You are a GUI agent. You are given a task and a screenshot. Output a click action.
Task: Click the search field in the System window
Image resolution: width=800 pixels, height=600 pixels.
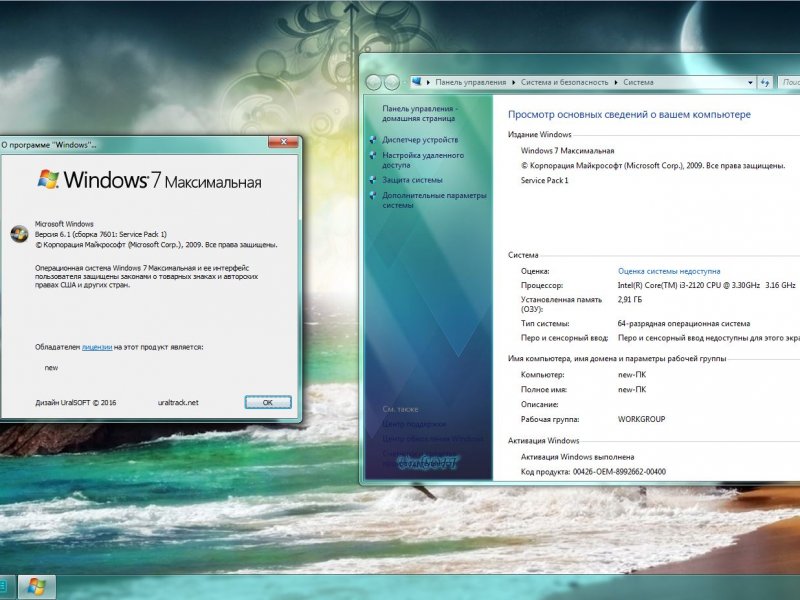[x=789, y=82]
